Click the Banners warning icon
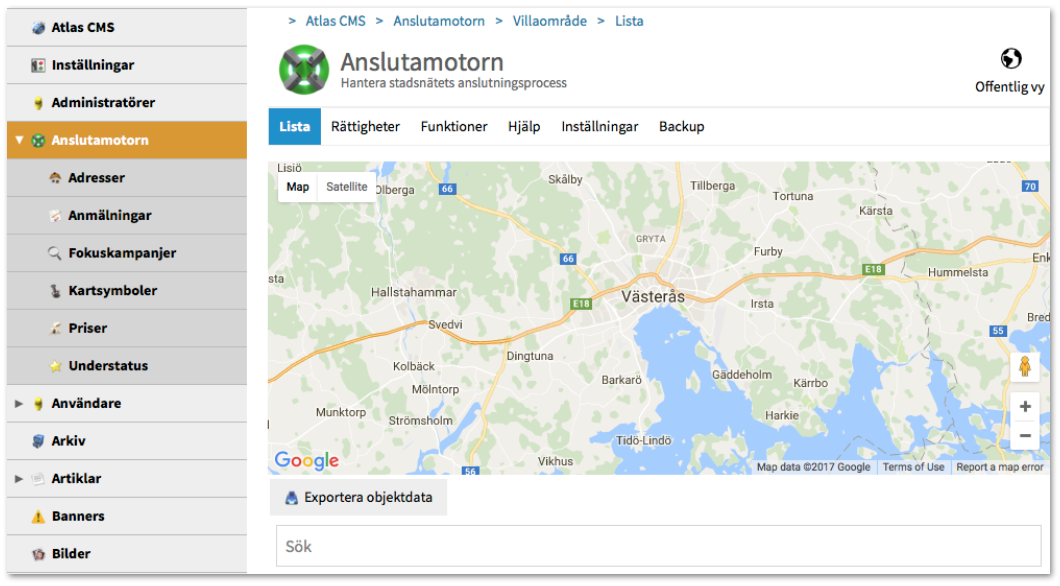This screenshot has height=586, width=1060. [x=39, y=516]
